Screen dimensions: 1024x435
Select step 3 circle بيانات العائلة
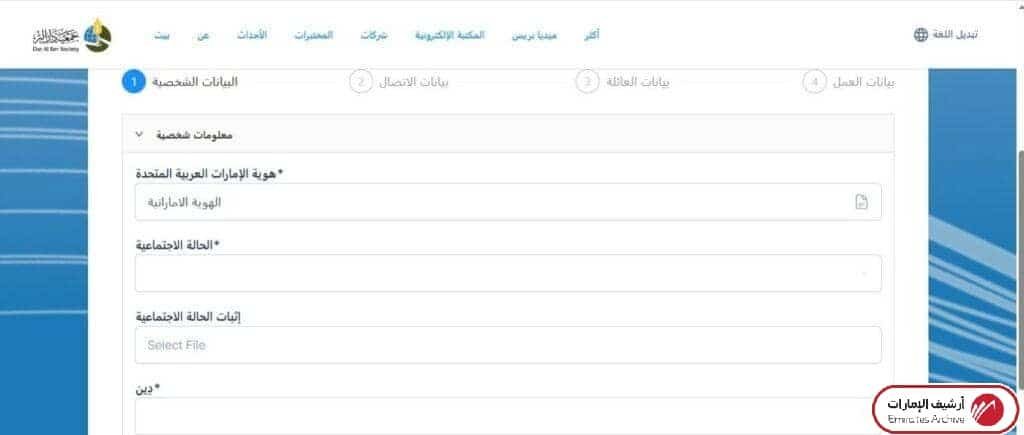587,81
